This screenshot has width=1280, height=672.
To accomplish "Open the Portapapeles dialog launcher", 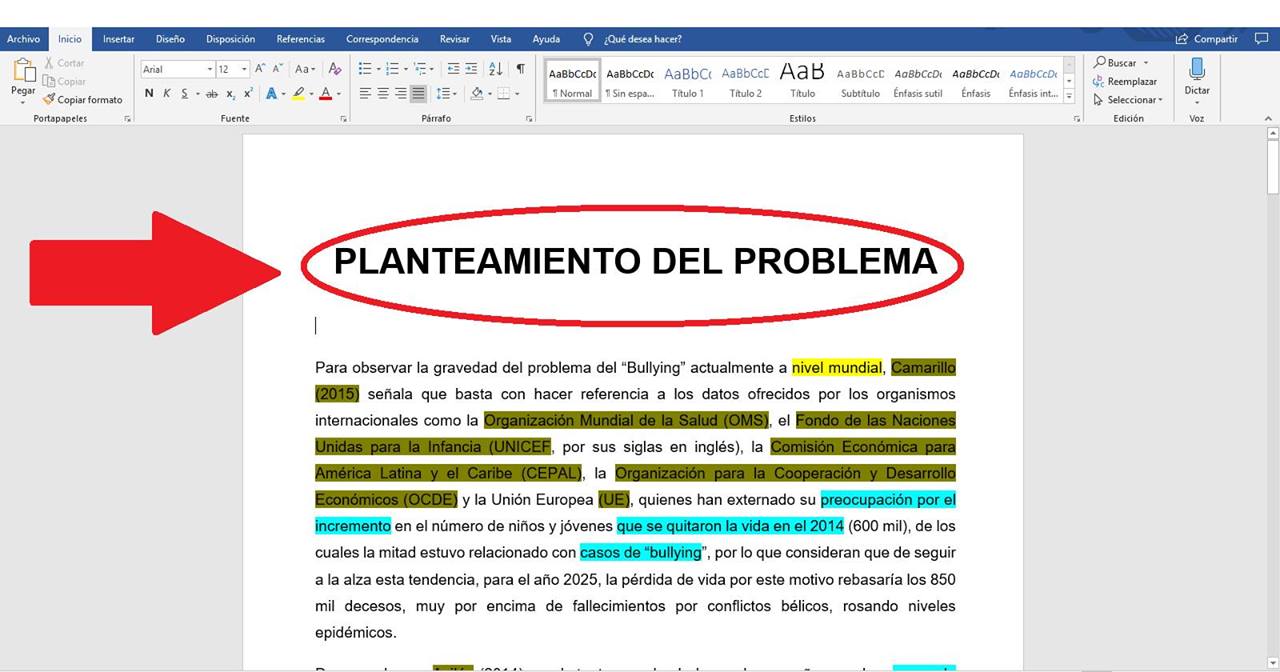I will (x=127, y=119).
